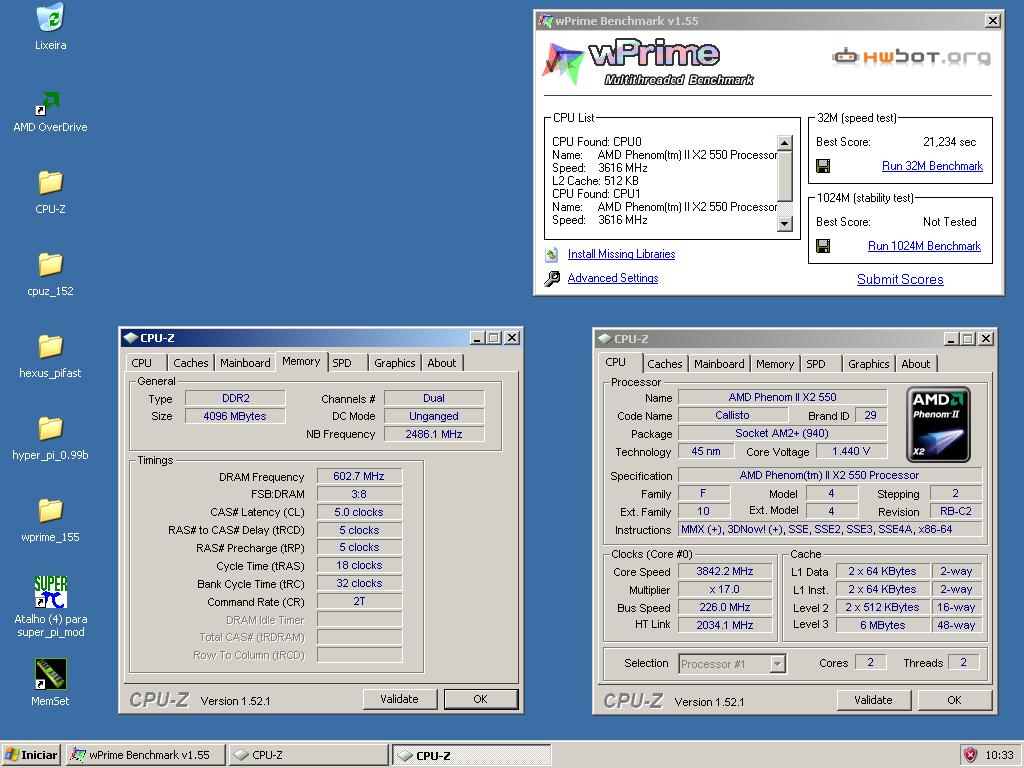
Task: Run the 32M benchmark
Action: (x=932, y=166)
